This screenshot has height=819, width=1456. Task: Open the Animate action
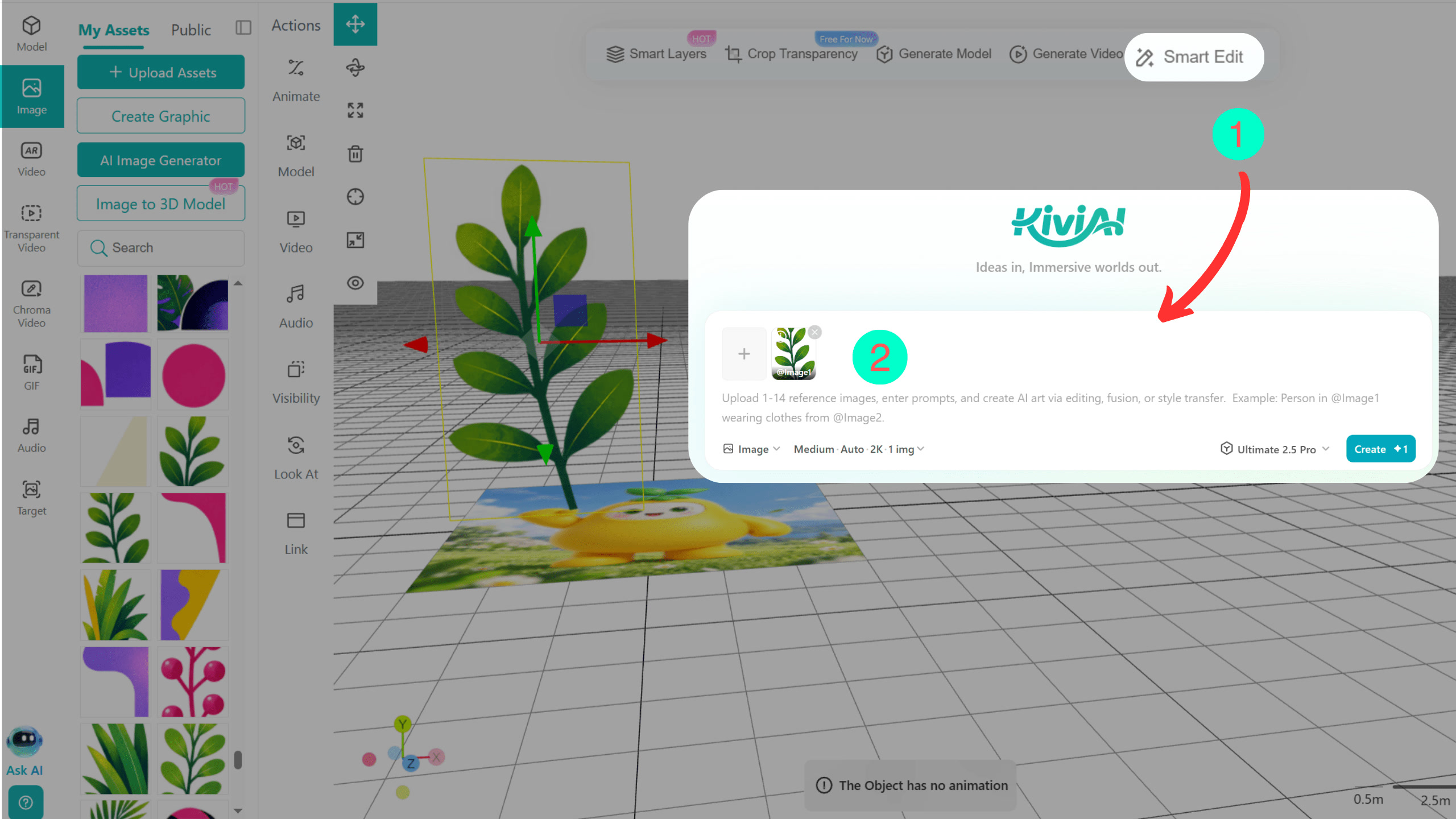pos(296,80)
